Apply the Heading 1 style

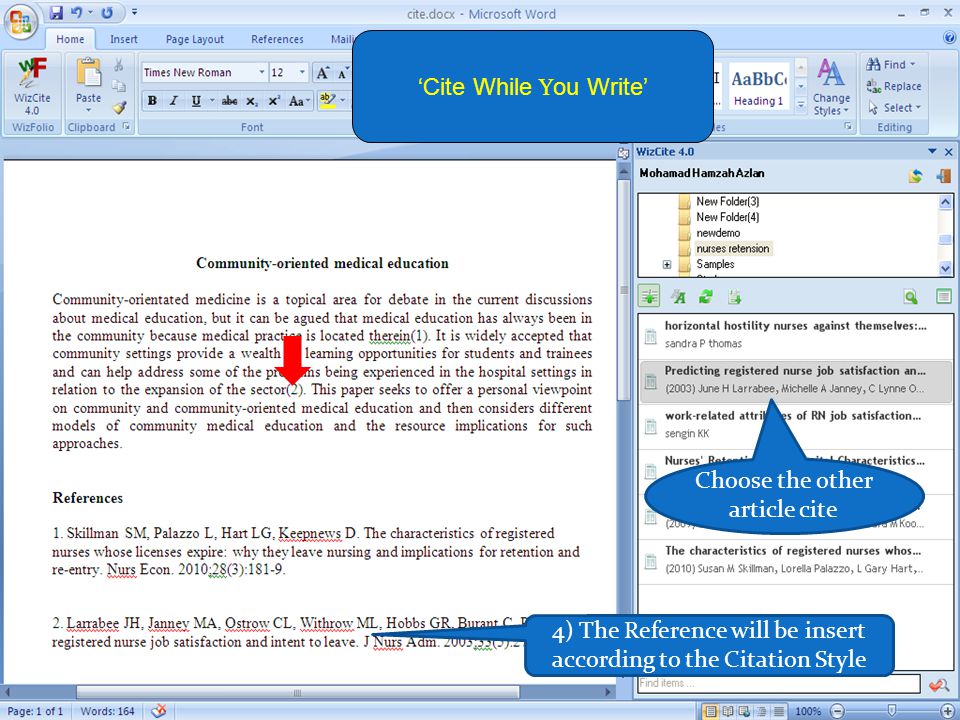pyautogui.click(x=759, y=86)
